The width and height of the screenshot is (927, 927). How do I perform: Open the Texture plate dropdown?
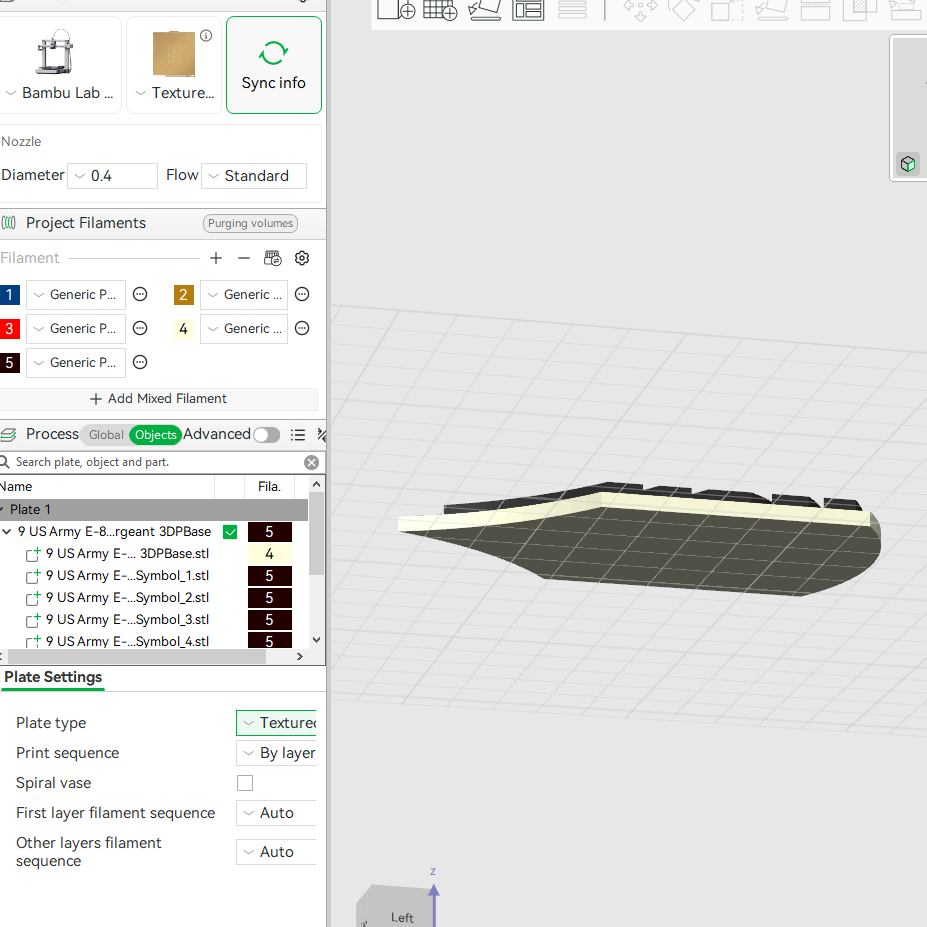tap(175, 93)
